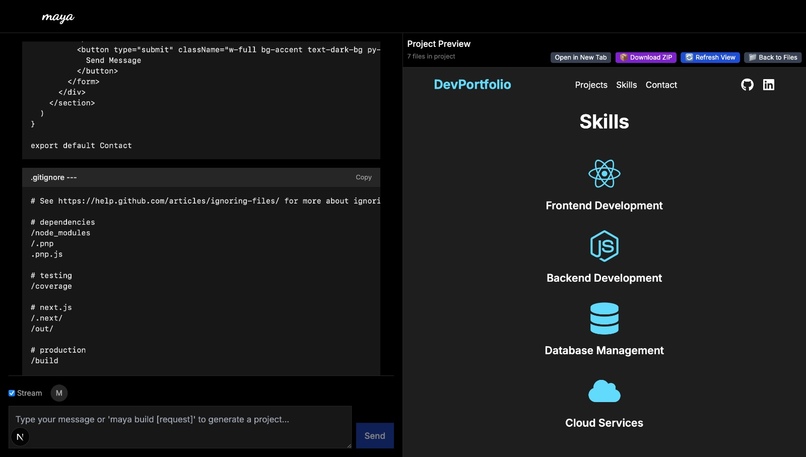Click the '7 files in project' text
Image resolution: width=806 pixels, height=457 pixels.
pos(431,57)
